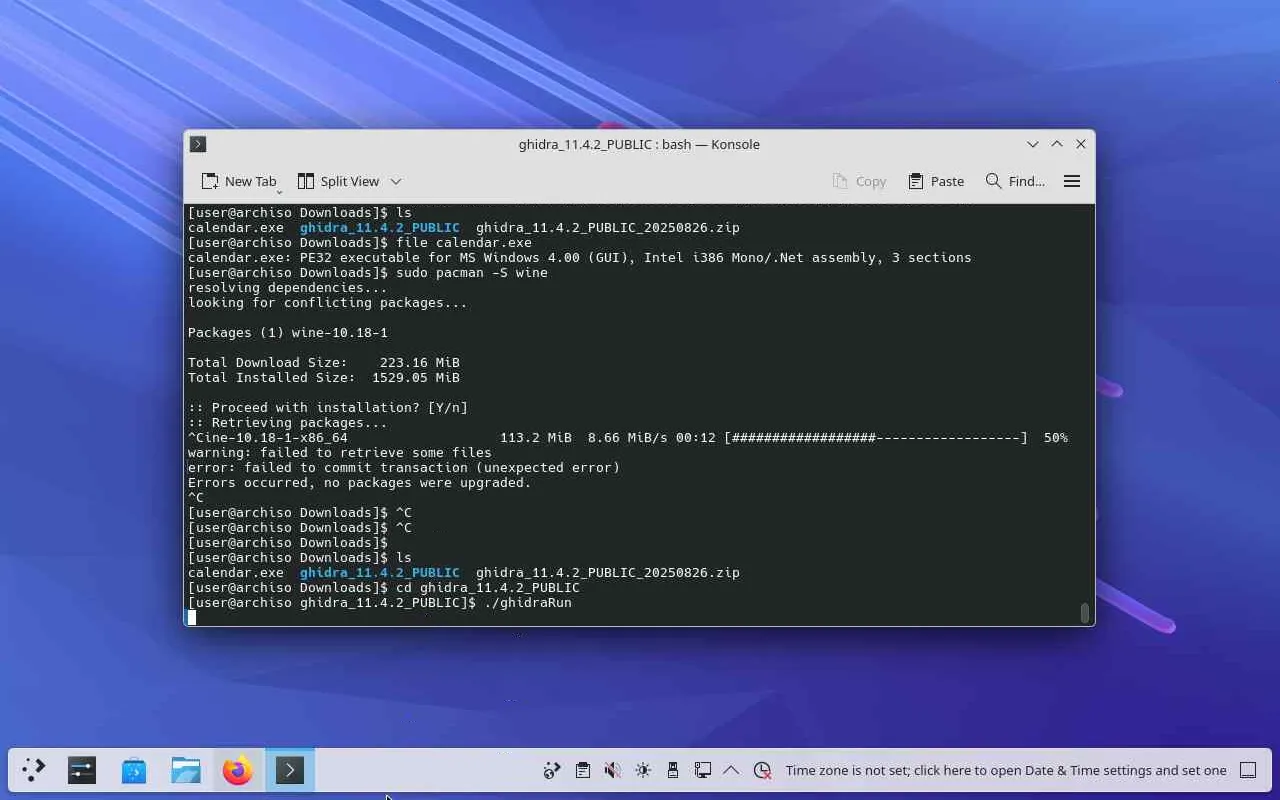Click the 'sudo pacman -S wine' command
This screenshot has width=1280, height=800.
coord(472,273)
